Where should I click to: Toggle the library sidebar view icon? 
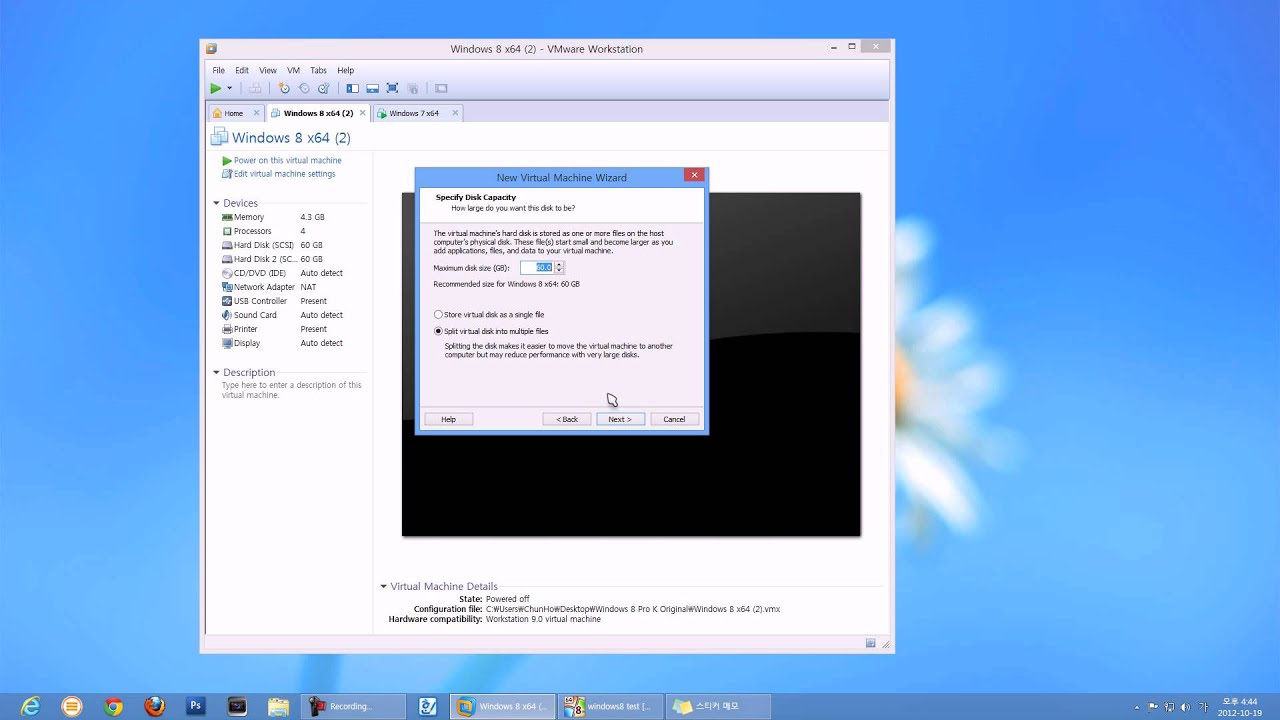352,88
